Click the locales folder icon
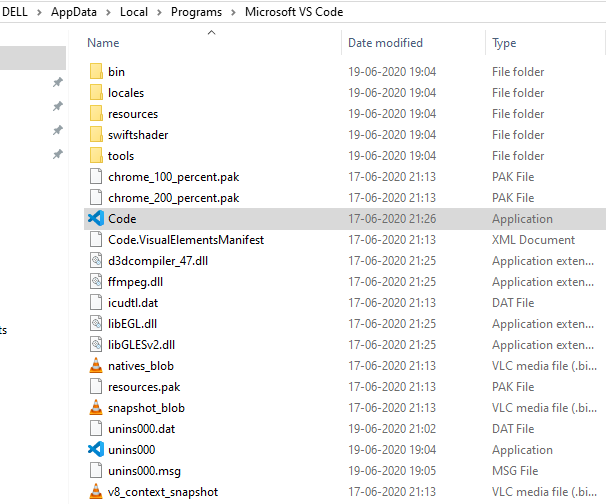This screenshot has height=504, width=606. click(x=96, y=93)
